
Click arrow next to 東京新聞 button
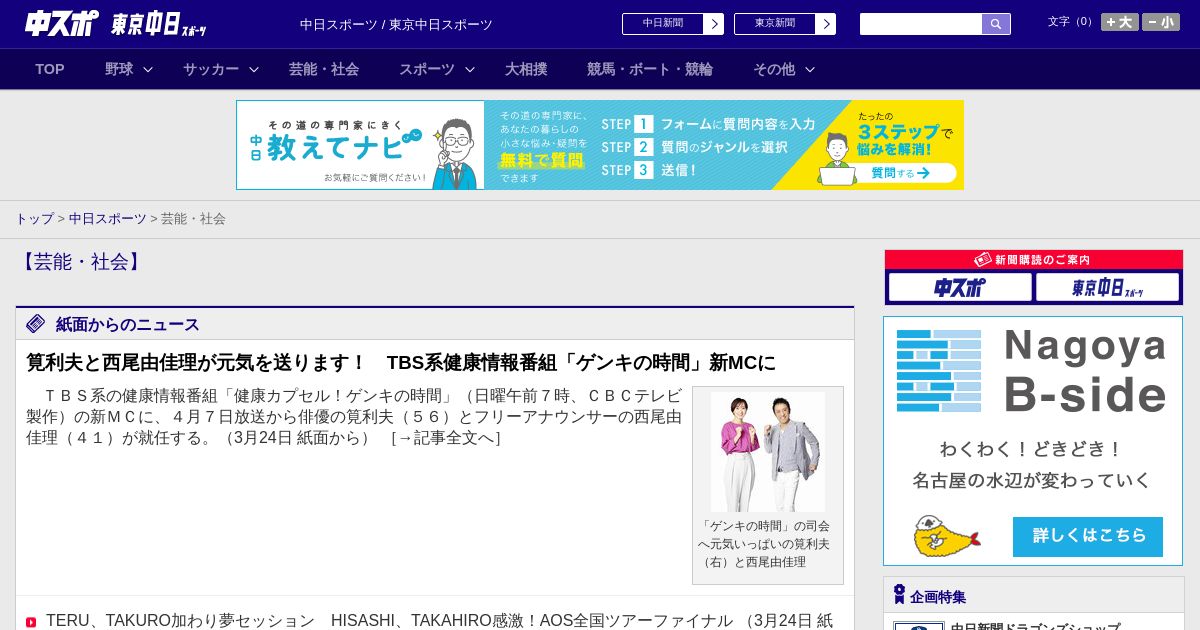point(826,24)
